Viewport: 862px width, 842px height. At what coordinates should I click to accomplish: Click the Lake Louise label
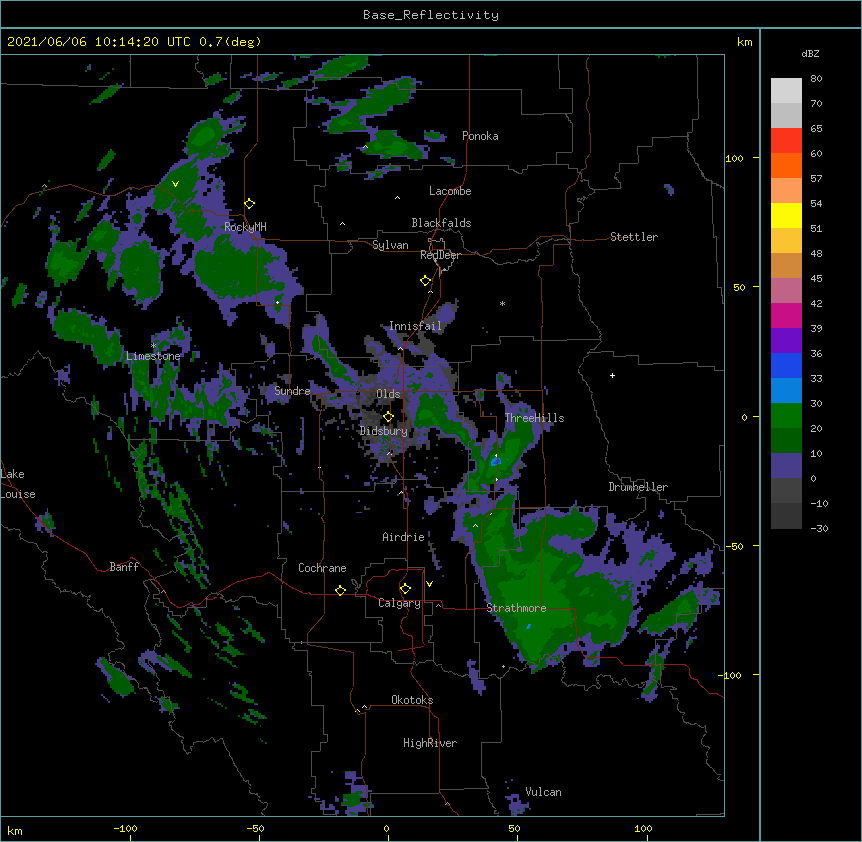17,484
